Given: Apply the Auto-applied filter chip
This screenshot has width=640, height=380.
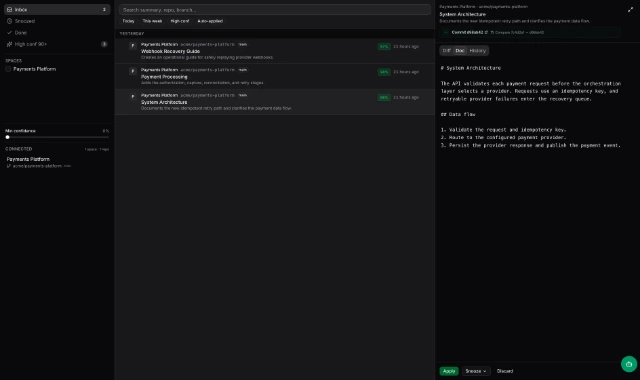Looking at the screenshot, I should [210, 21].
